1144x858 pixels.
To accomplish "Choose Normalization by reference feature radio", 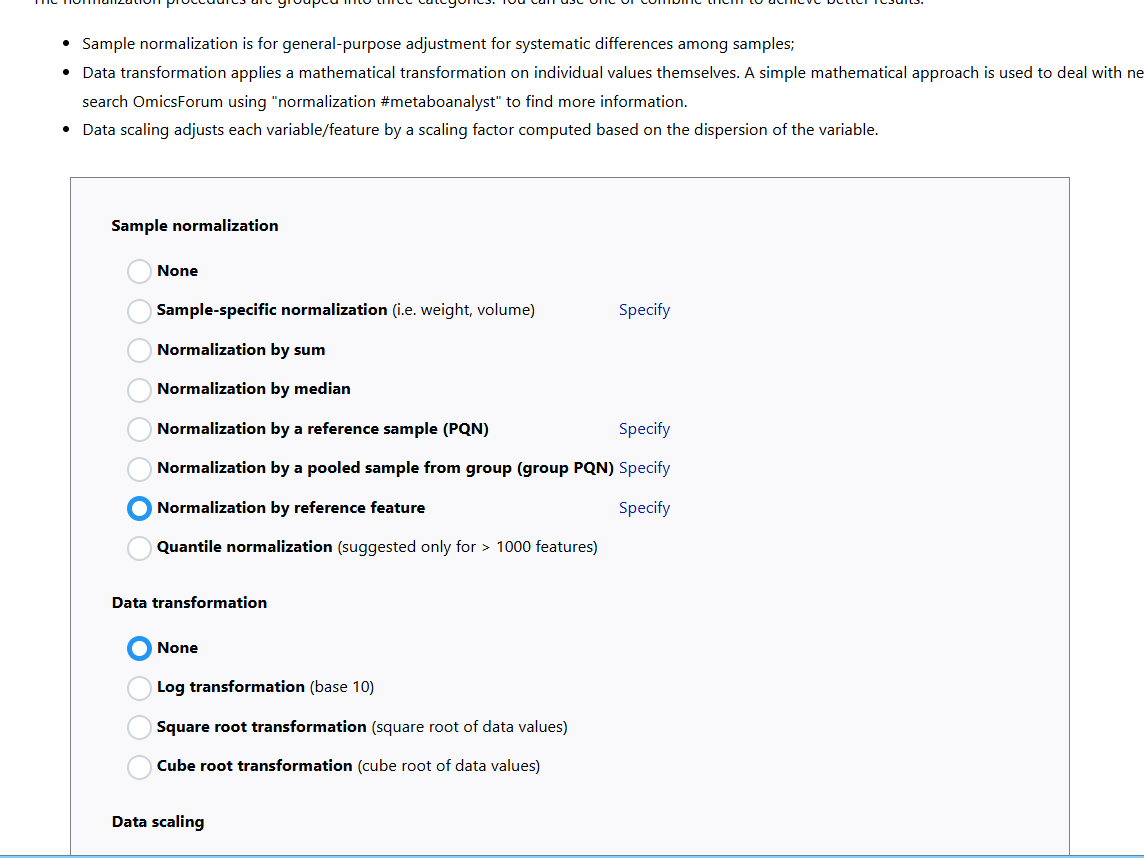I will (139, 508).
